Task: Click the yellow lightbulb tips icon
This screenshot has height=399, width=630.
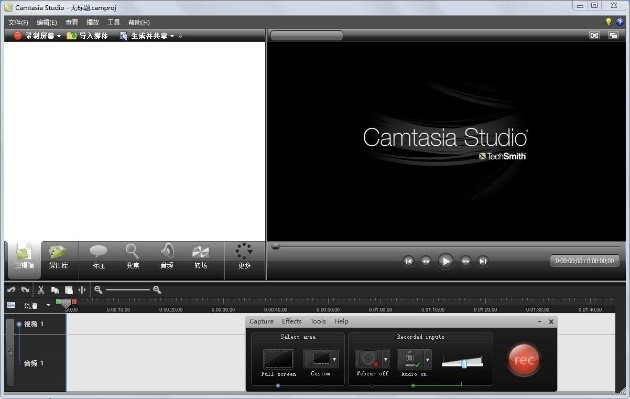Action: (x=608, y=22)
